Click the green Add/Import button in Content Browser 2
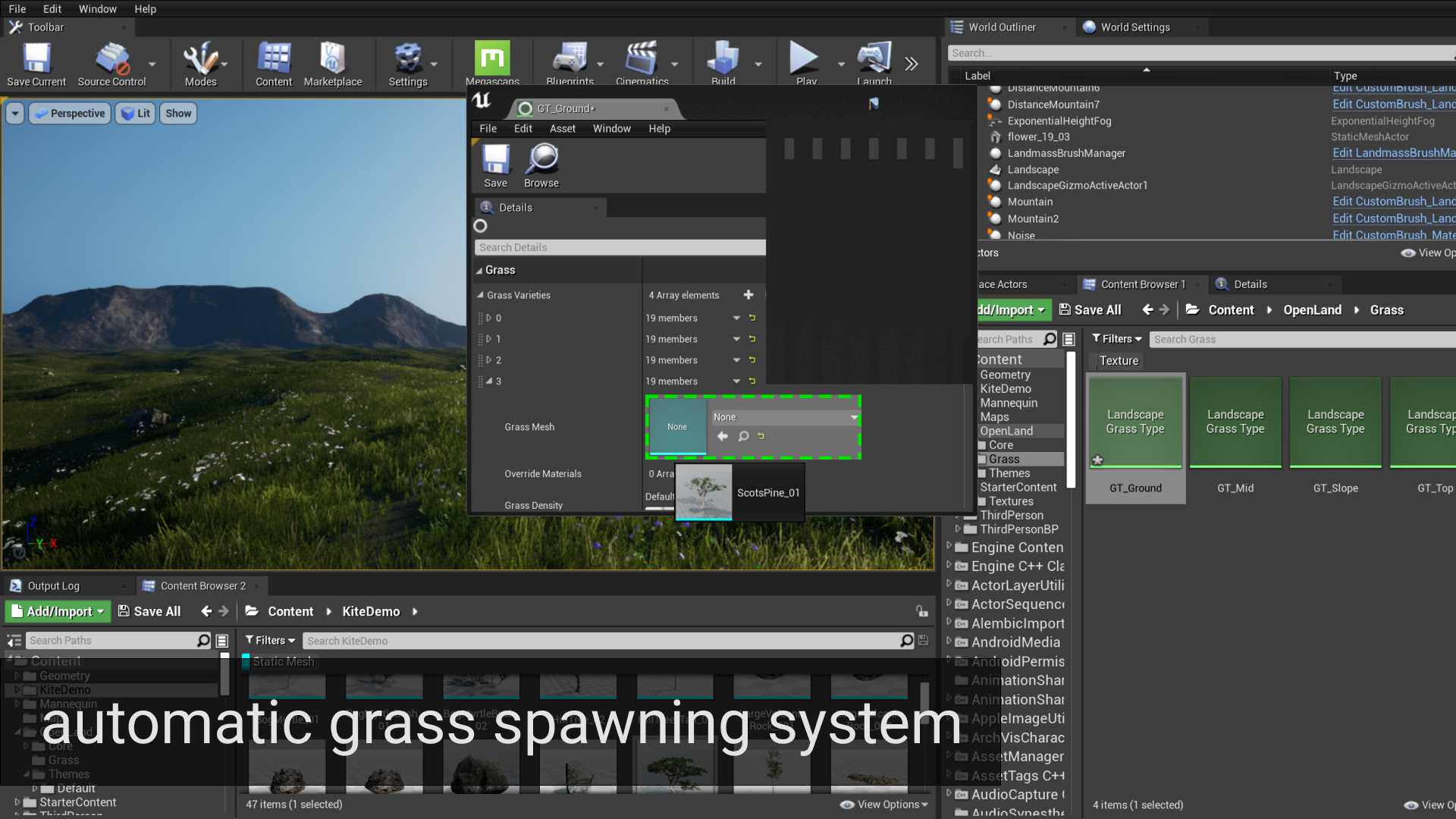Viewport: 1456px width, 819px height. [x=58, y=611]
